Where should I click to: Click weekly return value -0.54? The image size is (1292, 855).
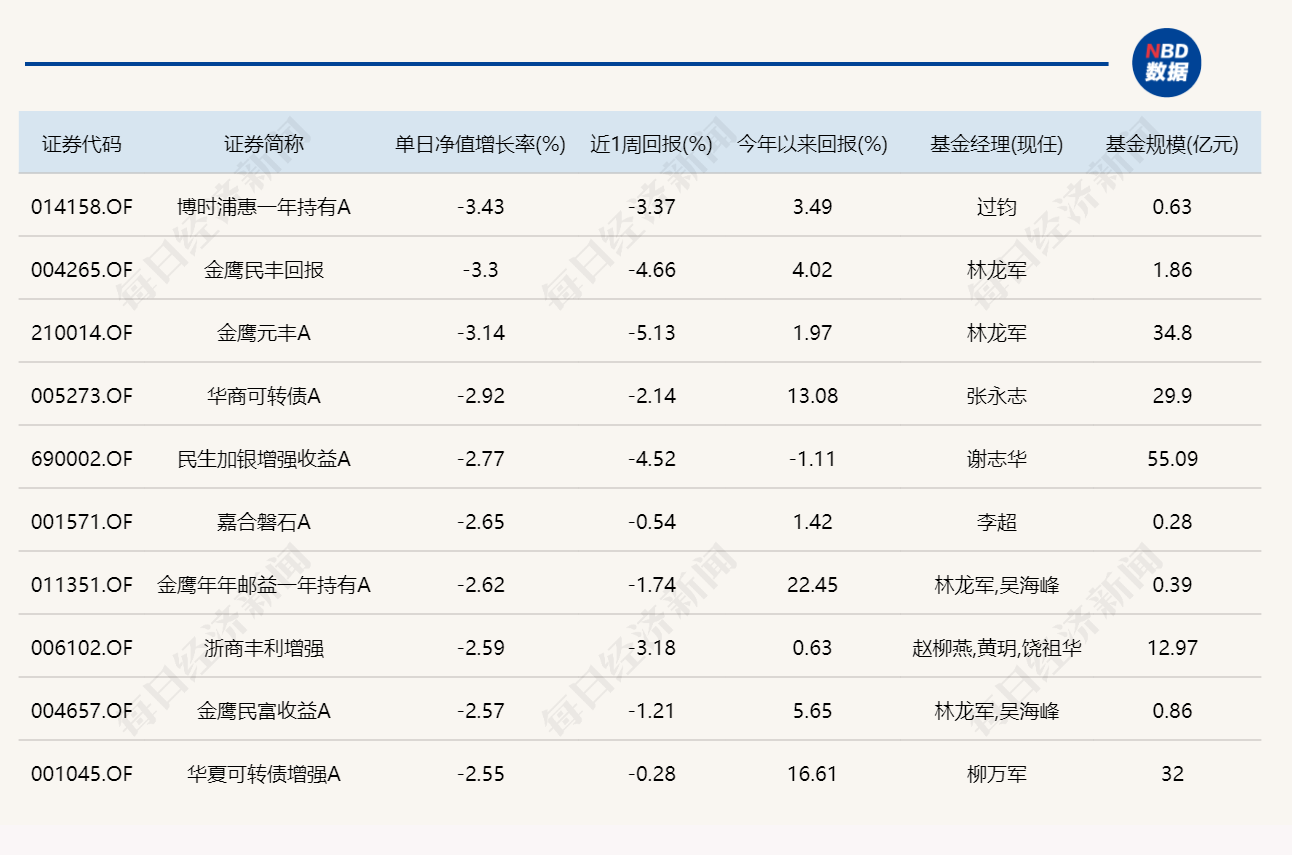(652, 522)
